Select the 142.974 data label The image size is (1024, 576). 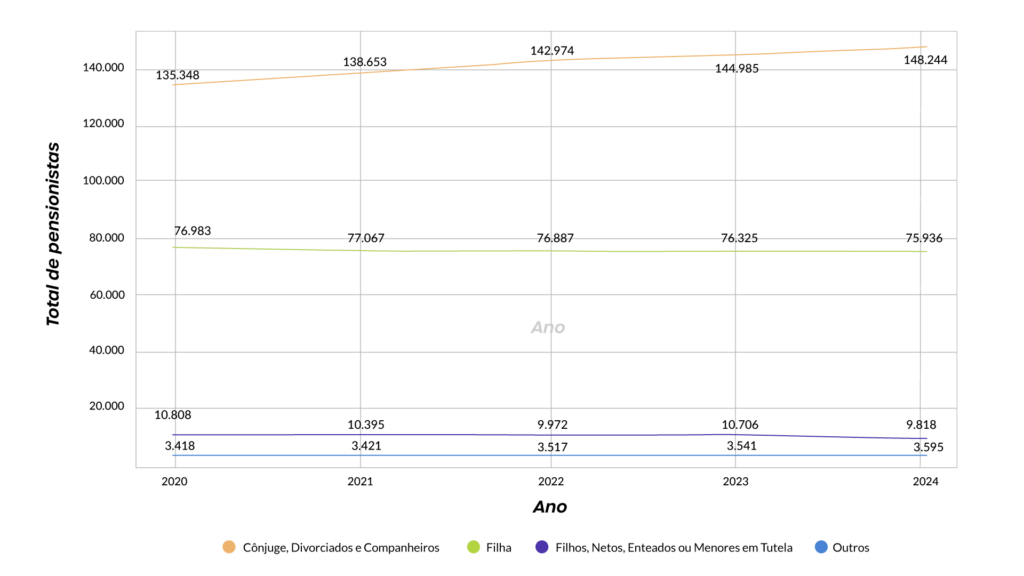[552, 50]
